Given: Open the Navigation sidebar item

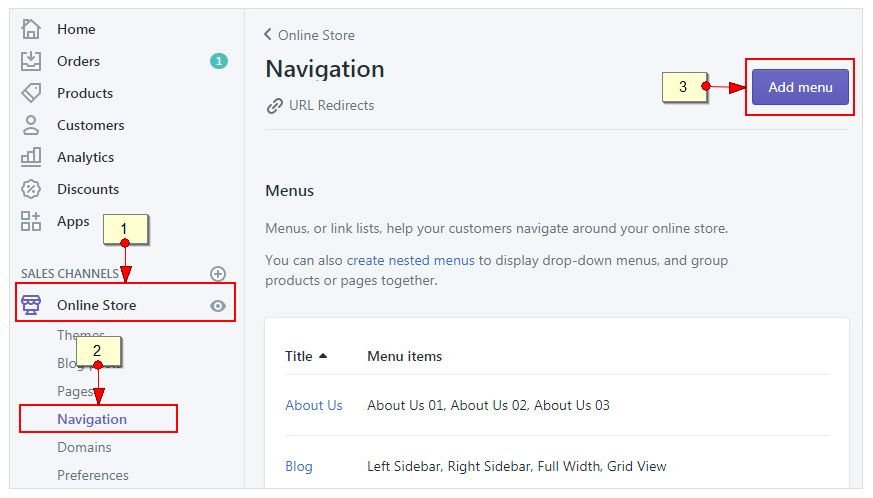Looking at the screenshot, I should [x=92, y=419].
